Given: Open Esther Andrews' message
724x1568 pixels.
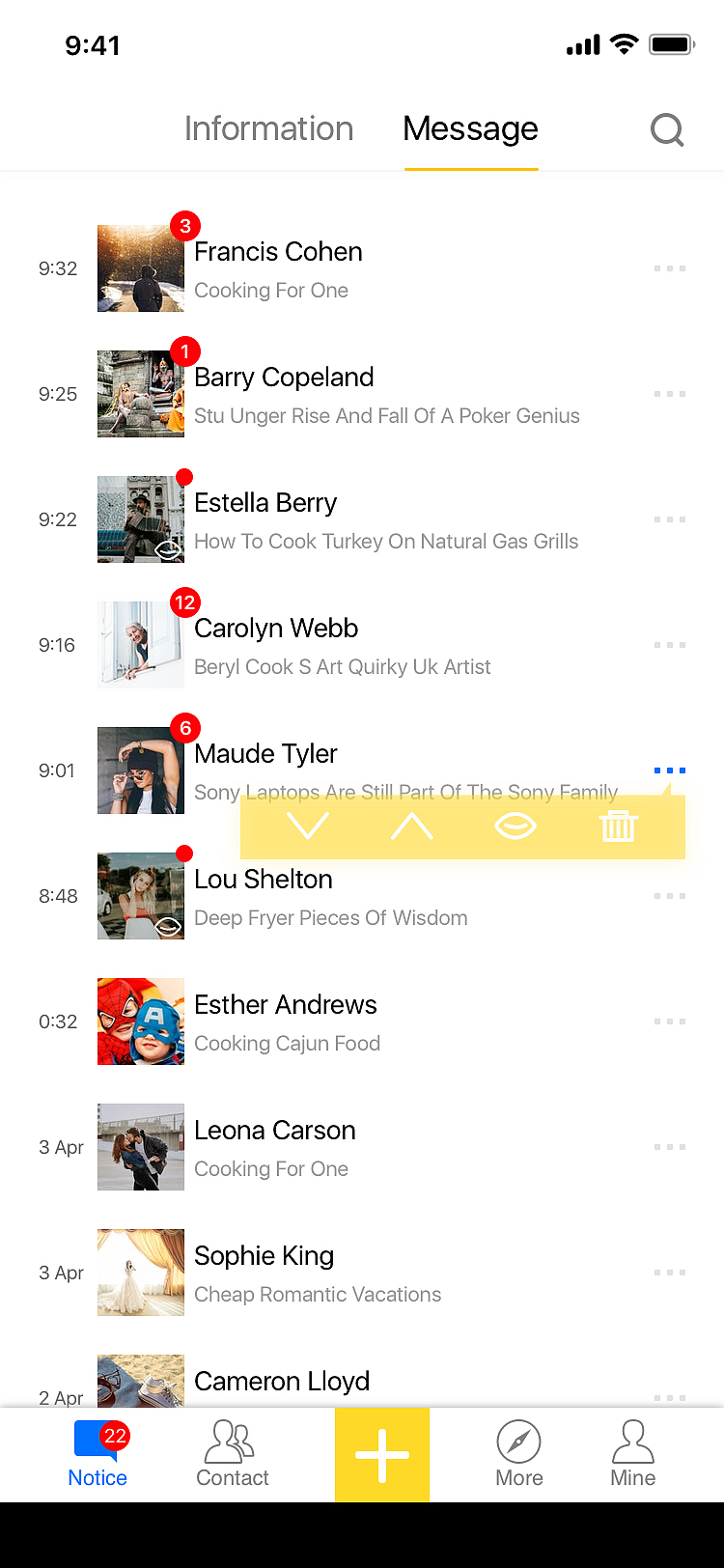Looking at the screenshot, I should [386, 1022].
